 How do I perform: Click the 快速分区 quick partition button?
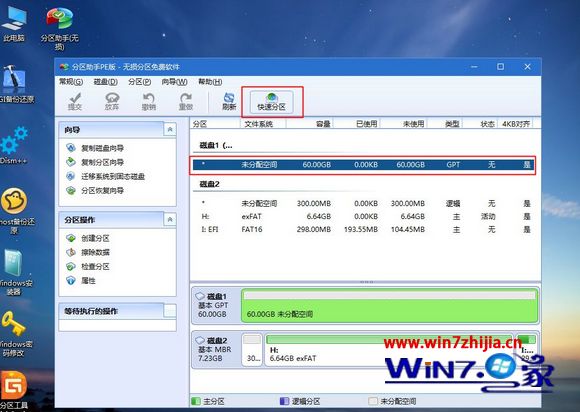[x=272, y=102]
